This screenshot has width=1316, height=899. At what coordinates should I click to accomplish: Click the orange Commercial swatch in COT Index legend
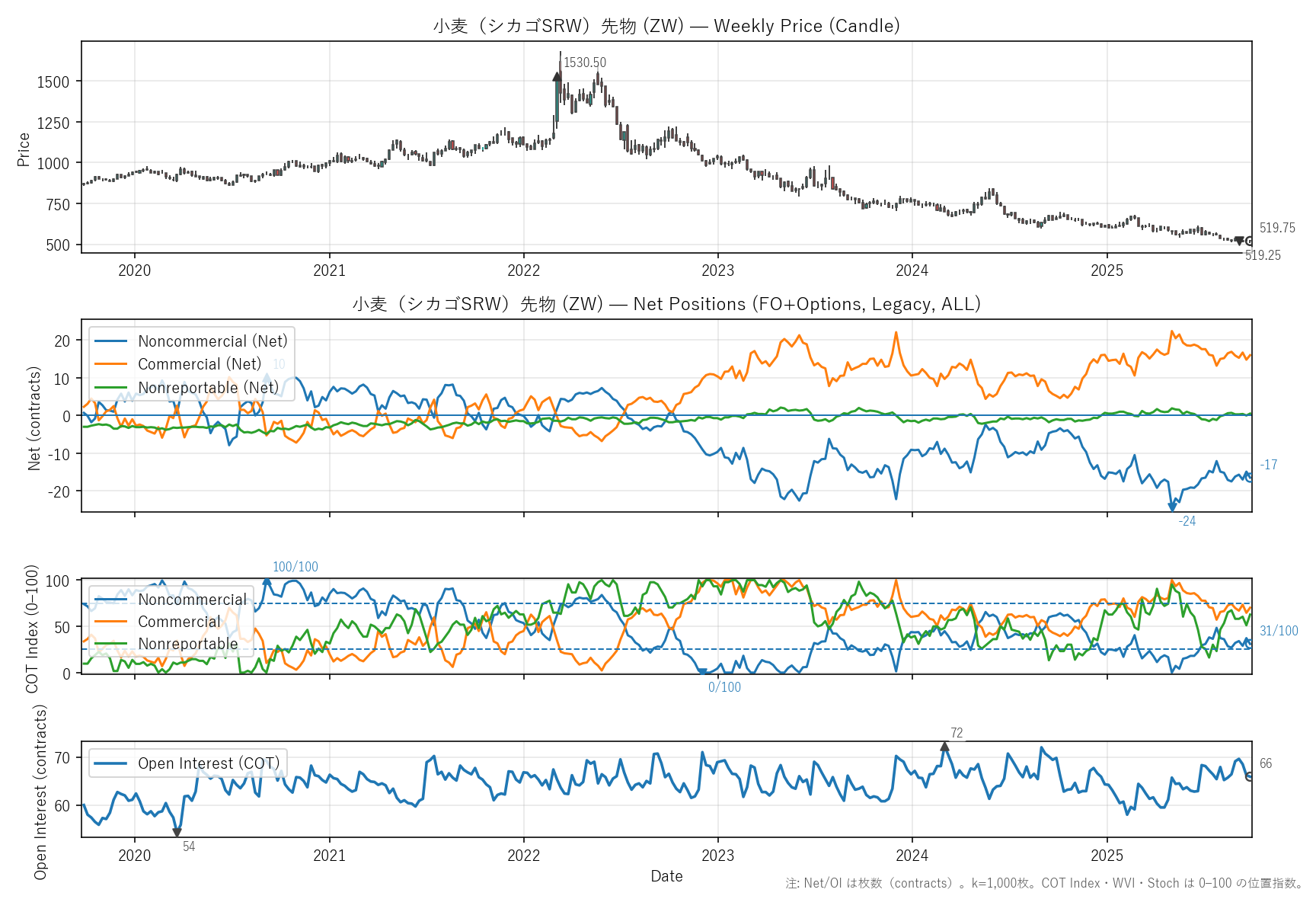coord(110,622)
